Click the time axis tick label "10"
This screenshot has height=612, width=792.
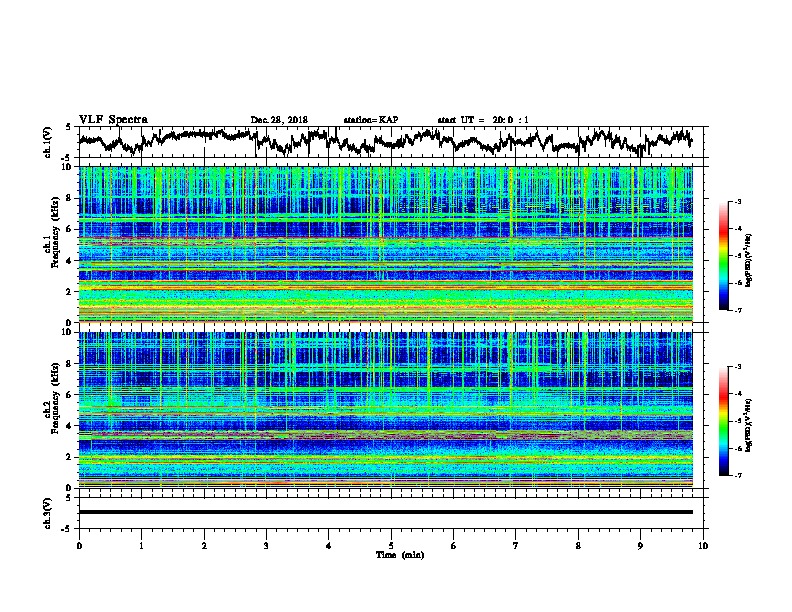click(703, 546)
